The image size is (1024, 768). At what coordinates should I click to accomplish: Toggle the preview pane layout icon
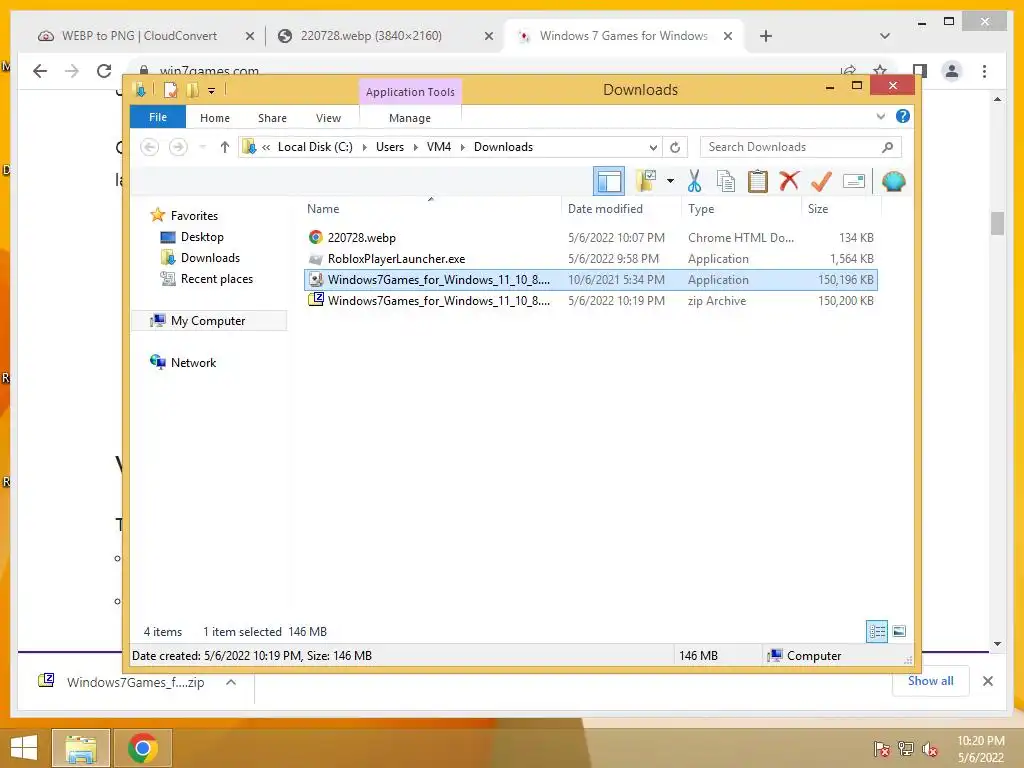(609, 181)
